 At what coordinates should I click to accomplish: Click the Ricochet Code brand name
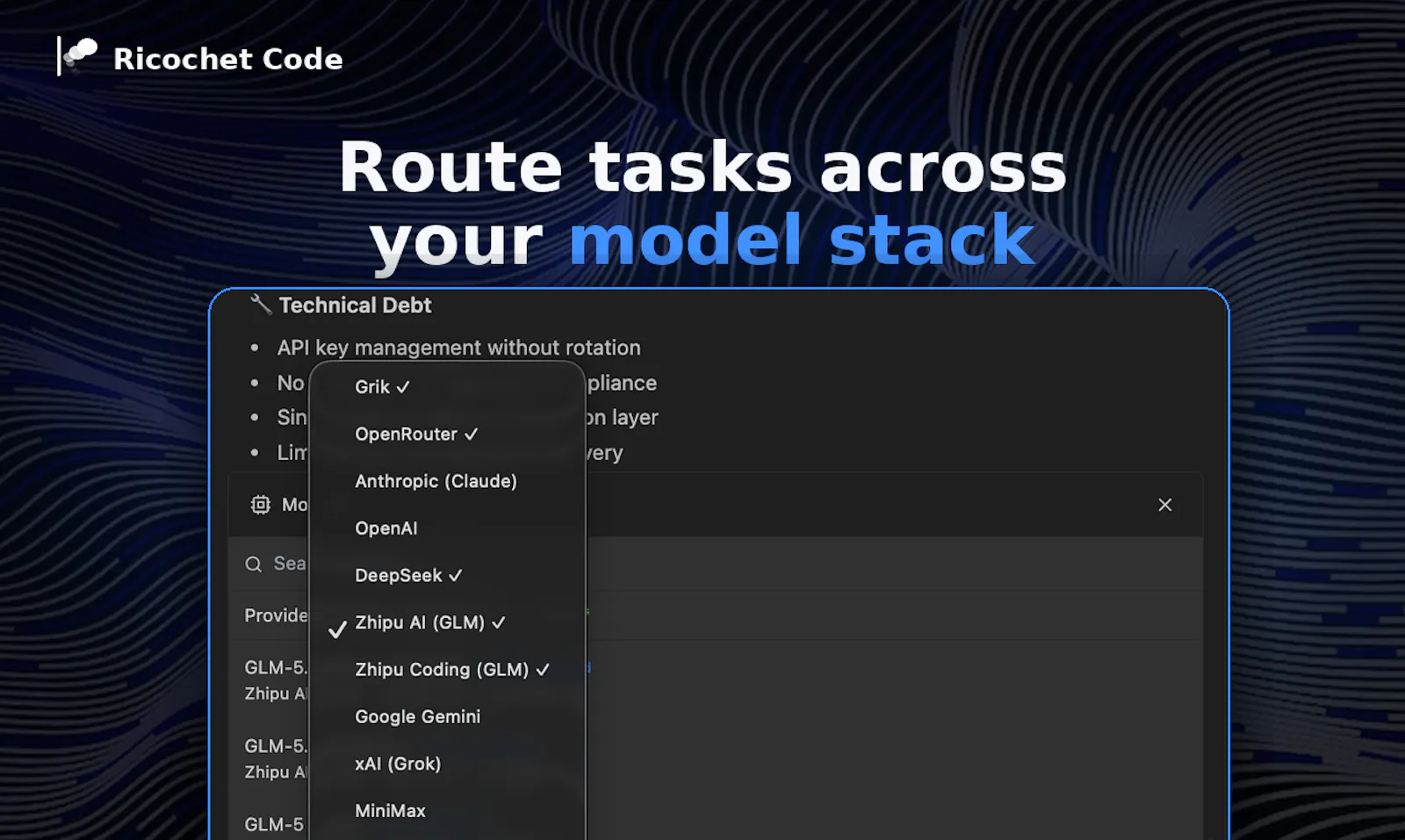coord(228,59)
